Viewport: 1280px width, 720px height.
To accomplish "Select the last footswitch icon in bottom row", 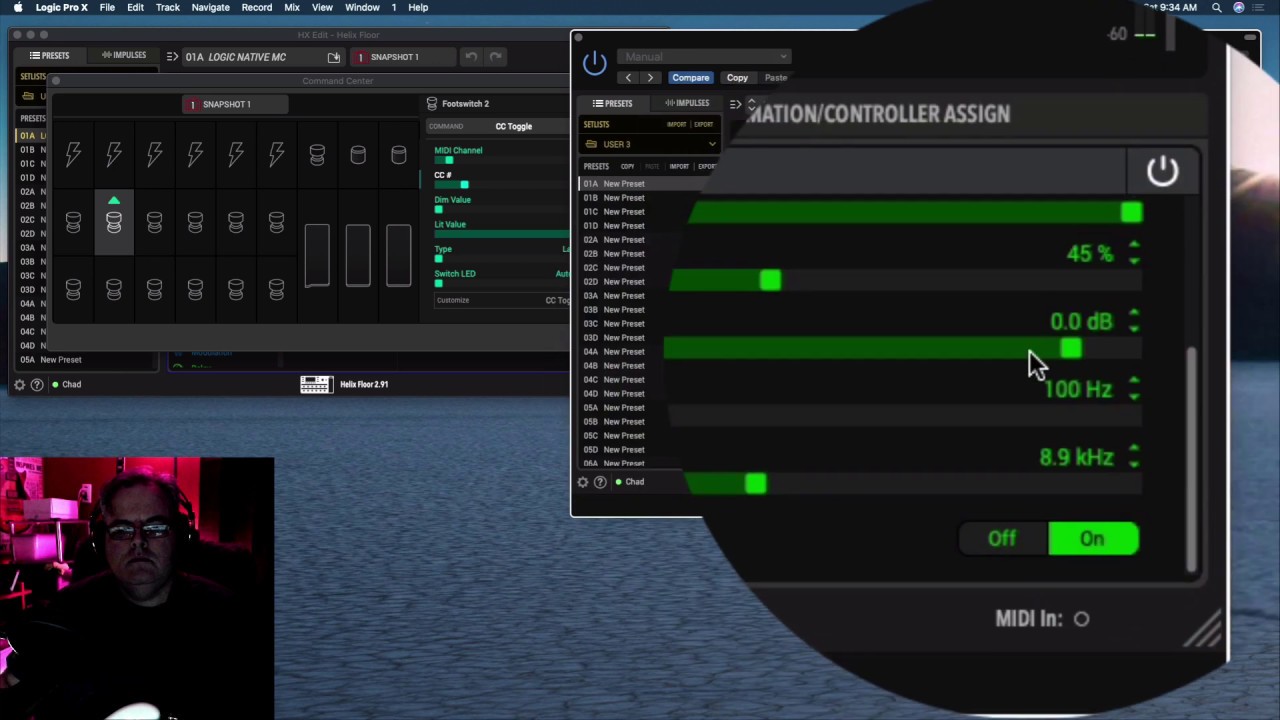I will tap(276, 289).
